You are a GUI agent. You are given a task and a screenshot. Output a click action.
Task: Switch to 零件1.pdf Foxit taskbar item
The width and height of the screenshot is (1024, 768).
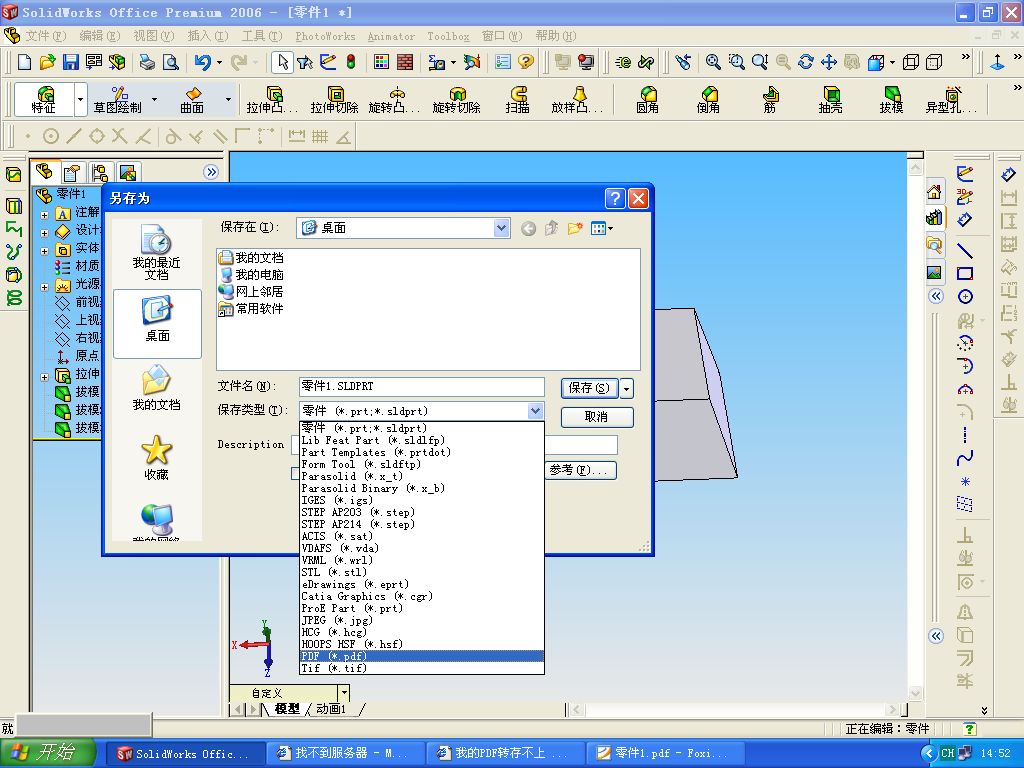point(665,753)
